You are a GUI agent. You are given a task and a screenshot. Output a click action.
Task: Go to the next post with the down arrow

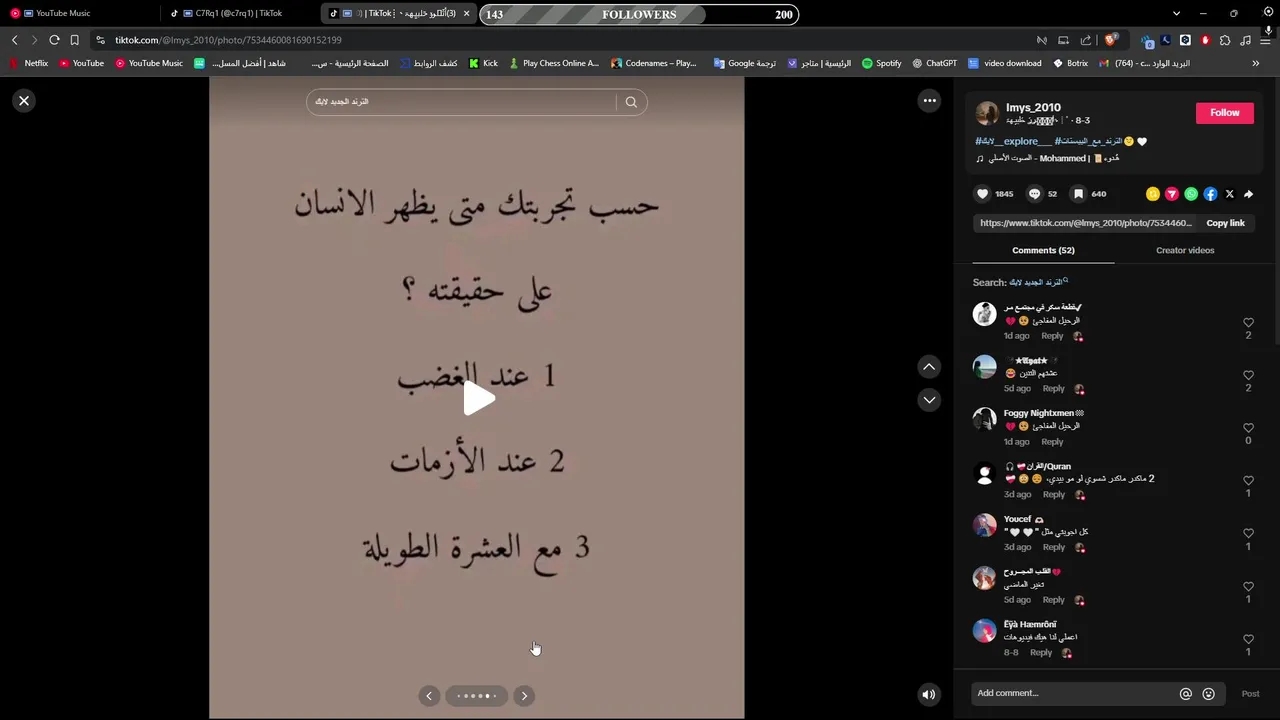point(929,400)
